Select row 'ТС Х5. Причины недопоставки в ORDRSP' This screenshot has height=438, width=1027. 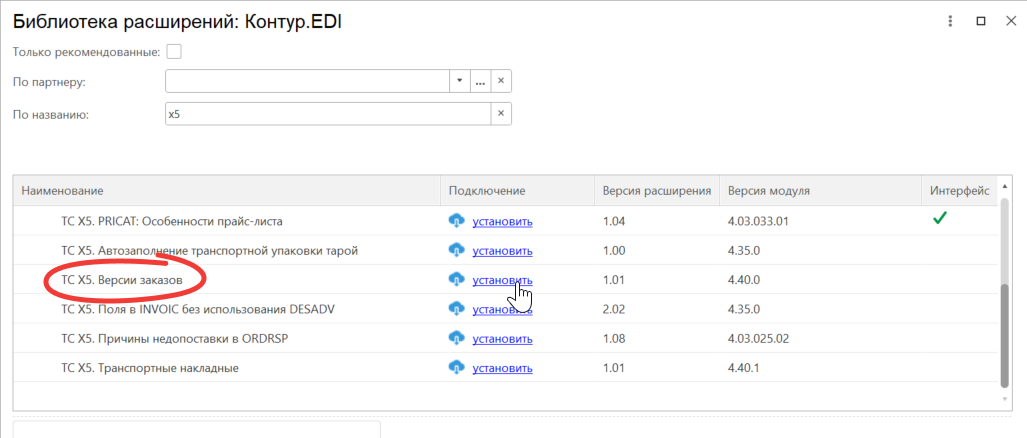pos(506,338)
